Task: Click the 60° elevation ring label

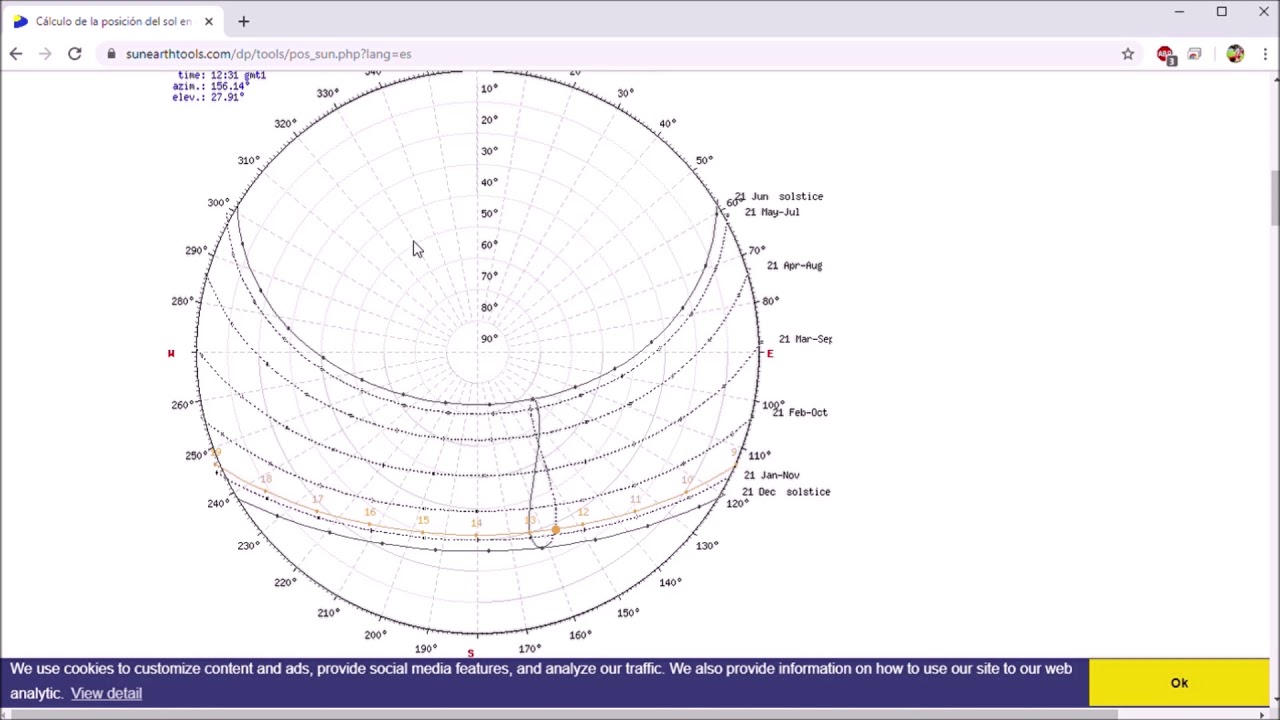Action: pyautogui.click(x=489, y=245)
